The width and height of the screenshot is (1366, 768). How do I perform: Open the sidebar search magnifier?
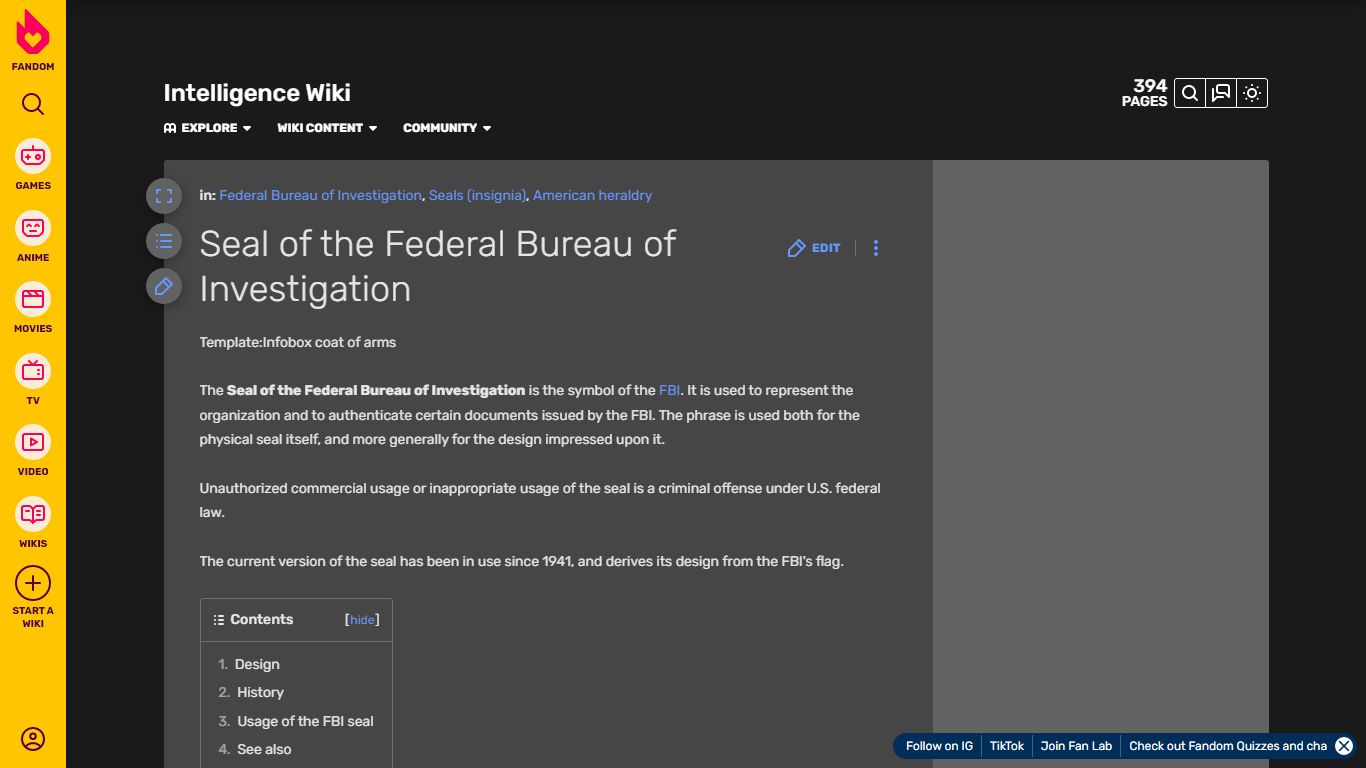point(33,104)
